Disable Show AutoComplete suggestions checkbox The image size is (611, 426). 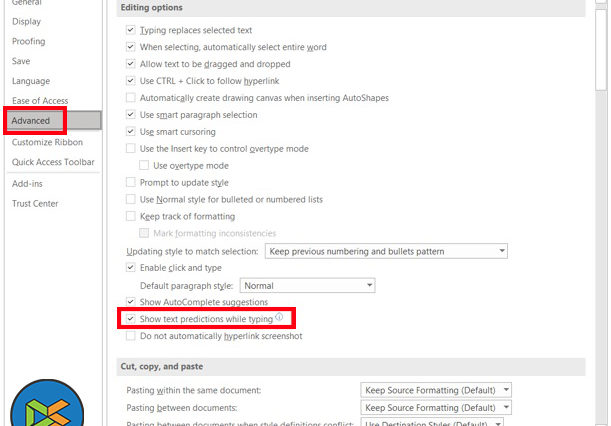click(x=131, y=302)
